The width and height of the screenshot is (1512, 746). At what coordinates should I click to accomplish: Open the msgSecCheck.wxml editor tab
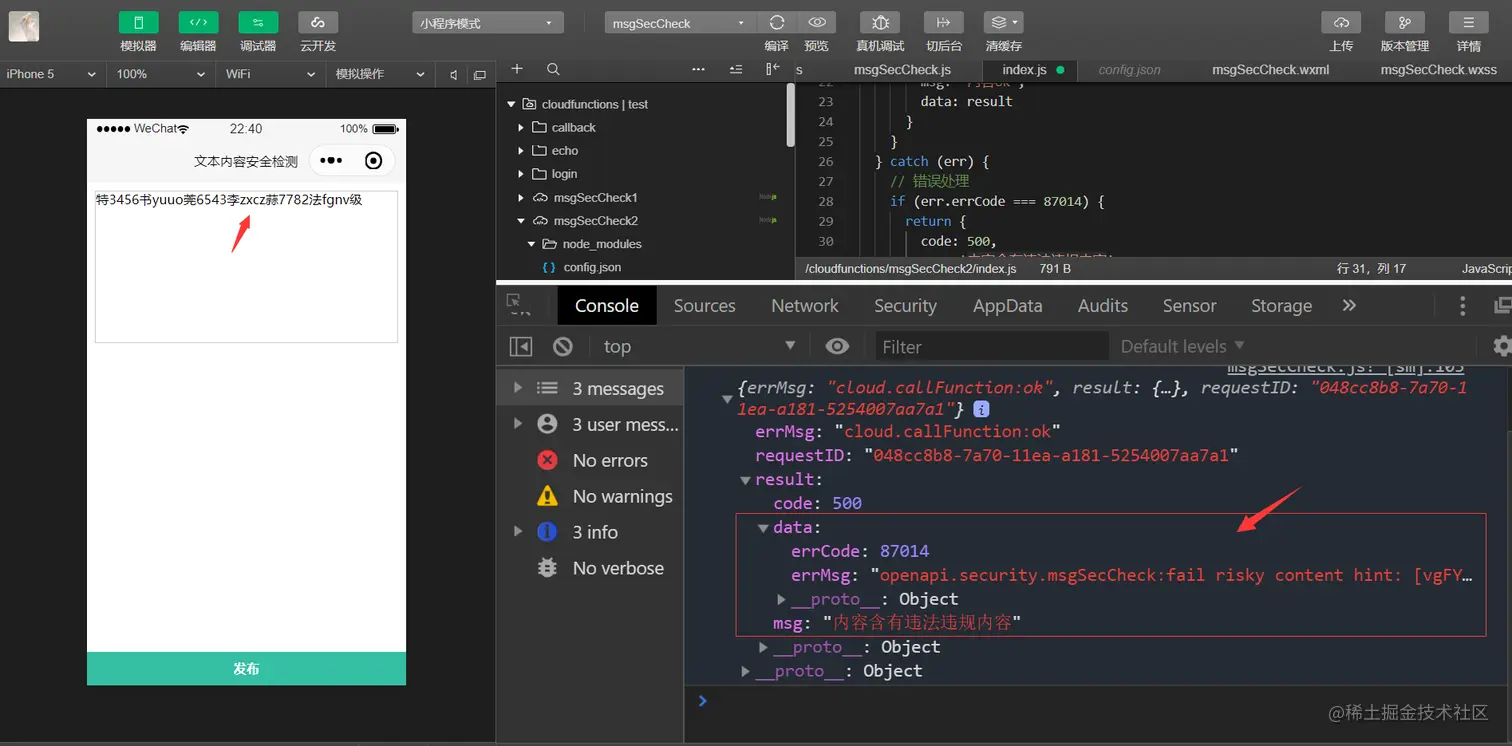(1270, 70)
